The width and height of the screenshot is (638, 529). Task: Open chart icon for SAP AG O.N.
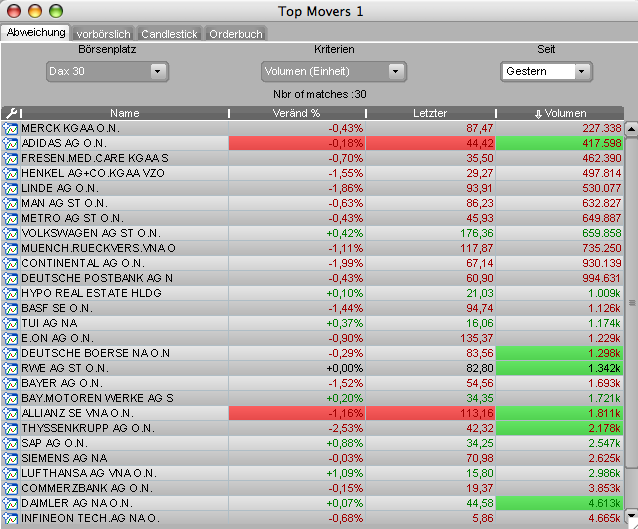point(11,444)
